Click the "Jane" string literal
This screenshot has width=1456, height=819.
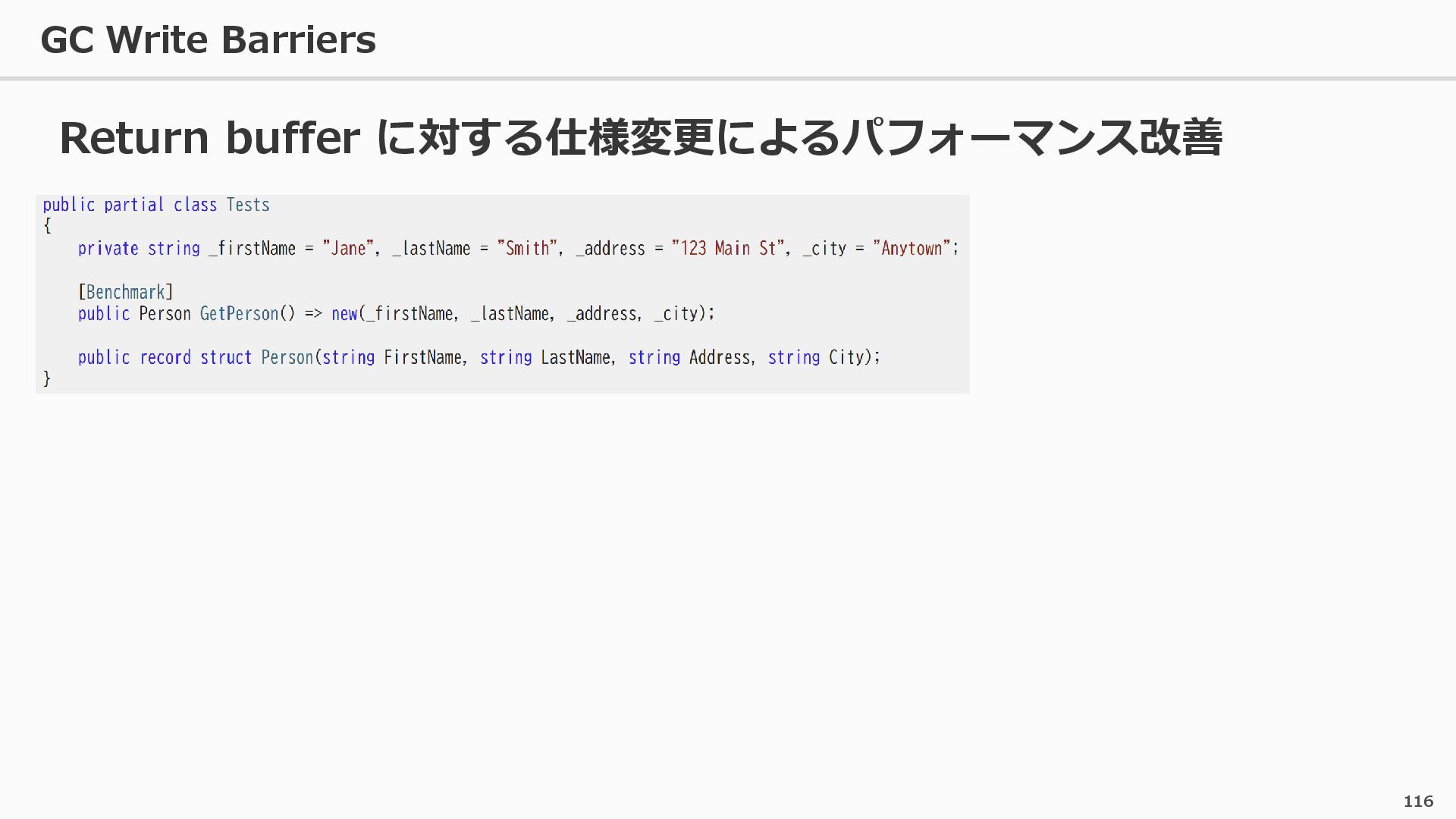349,249
